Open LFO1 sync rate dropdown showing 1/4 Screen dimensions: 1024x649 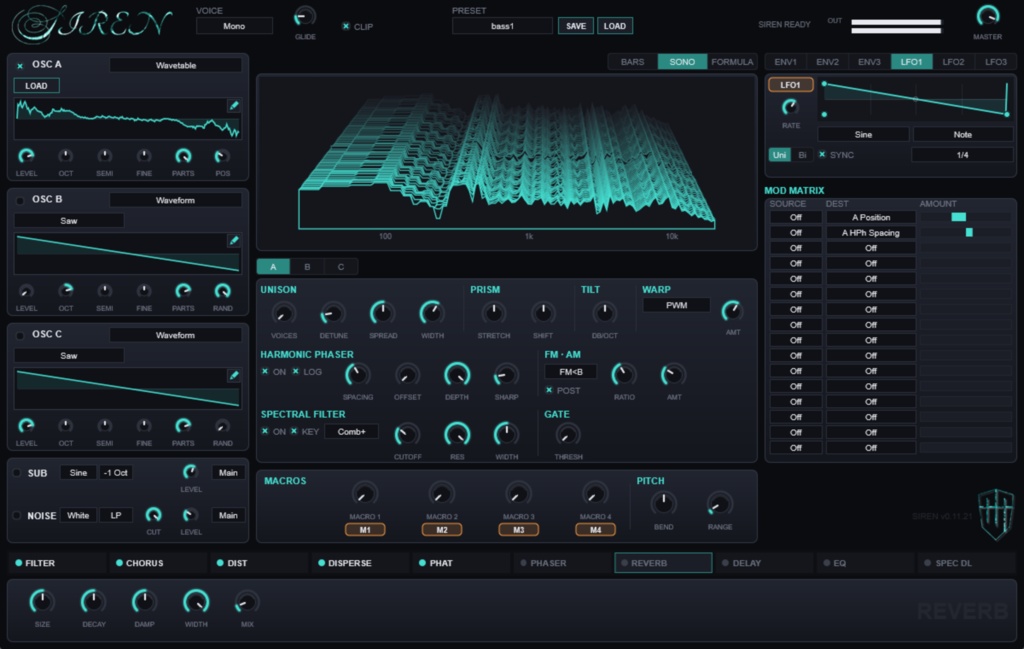(x=962, y=155)
